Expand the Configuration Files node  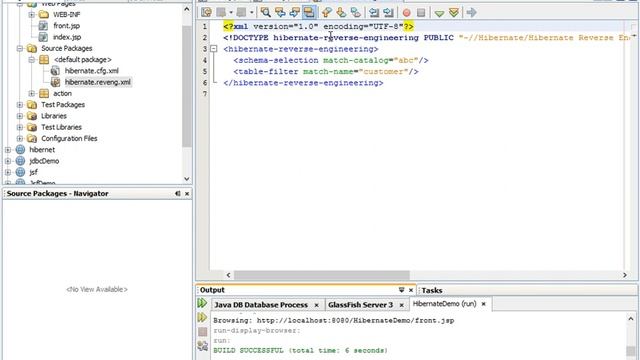(20, 138)
